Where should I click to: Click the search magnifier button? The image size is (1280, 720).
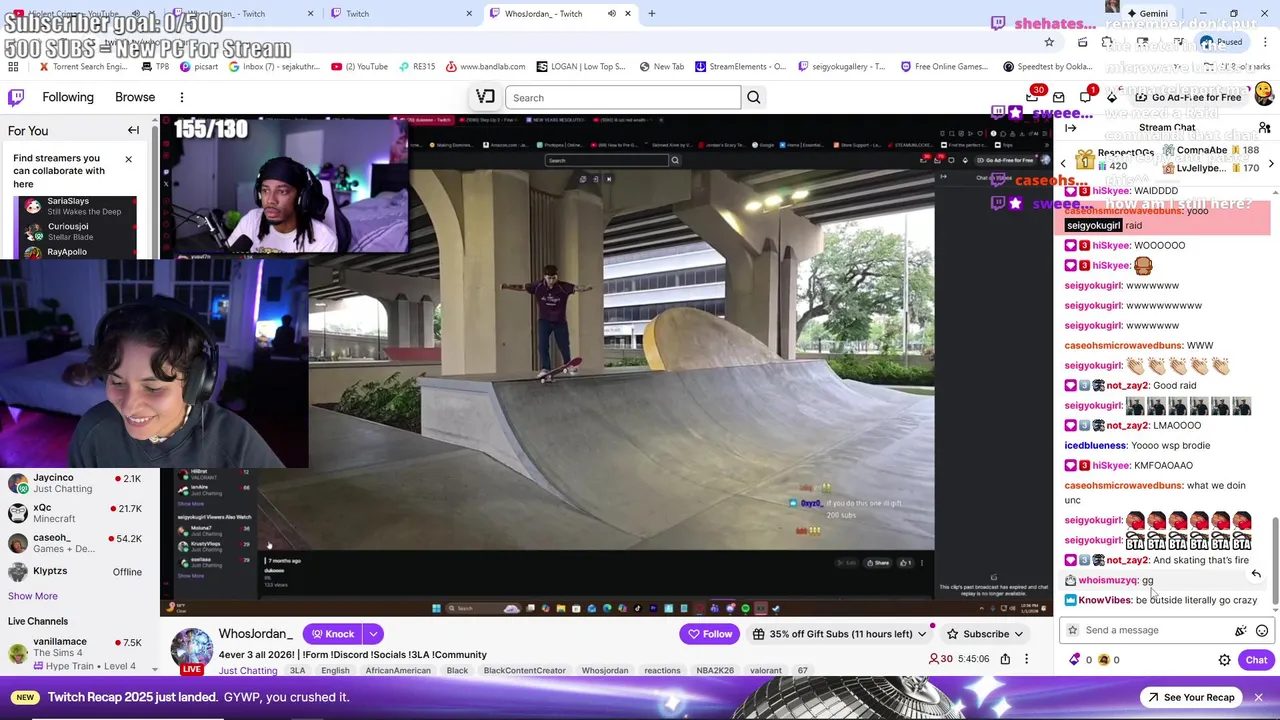pyautogui.click(x=754, y=97)
